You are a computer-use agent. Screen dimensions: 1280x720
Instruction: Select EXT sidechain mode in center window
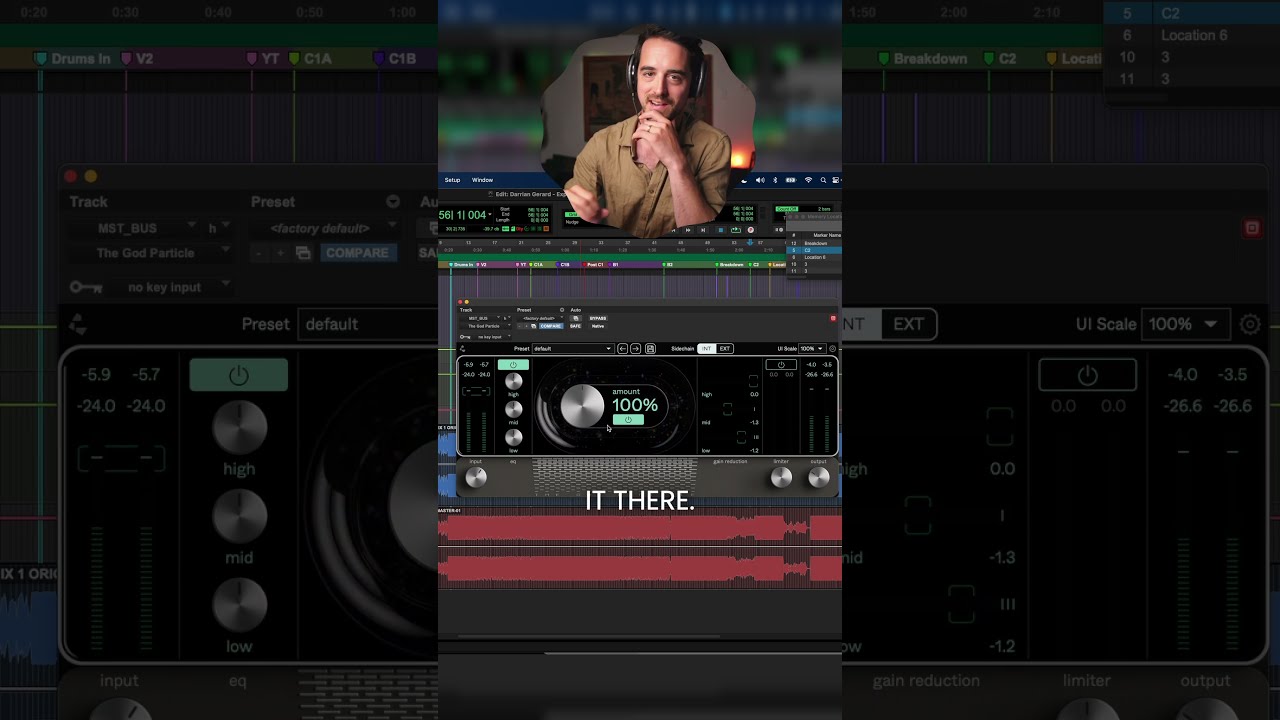(x=725, y=349)
